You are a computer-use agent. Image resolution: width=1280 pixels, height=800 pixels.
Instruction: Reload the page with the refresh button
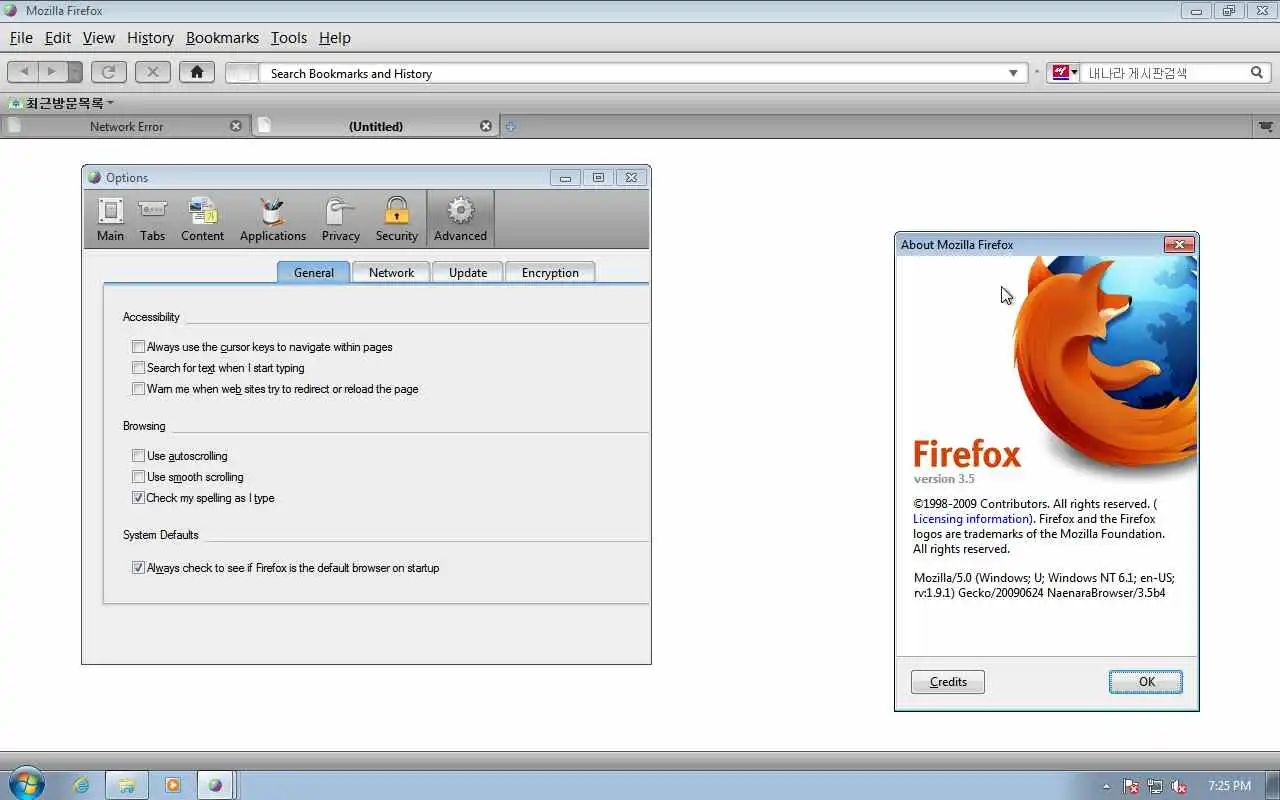[108, 72]
